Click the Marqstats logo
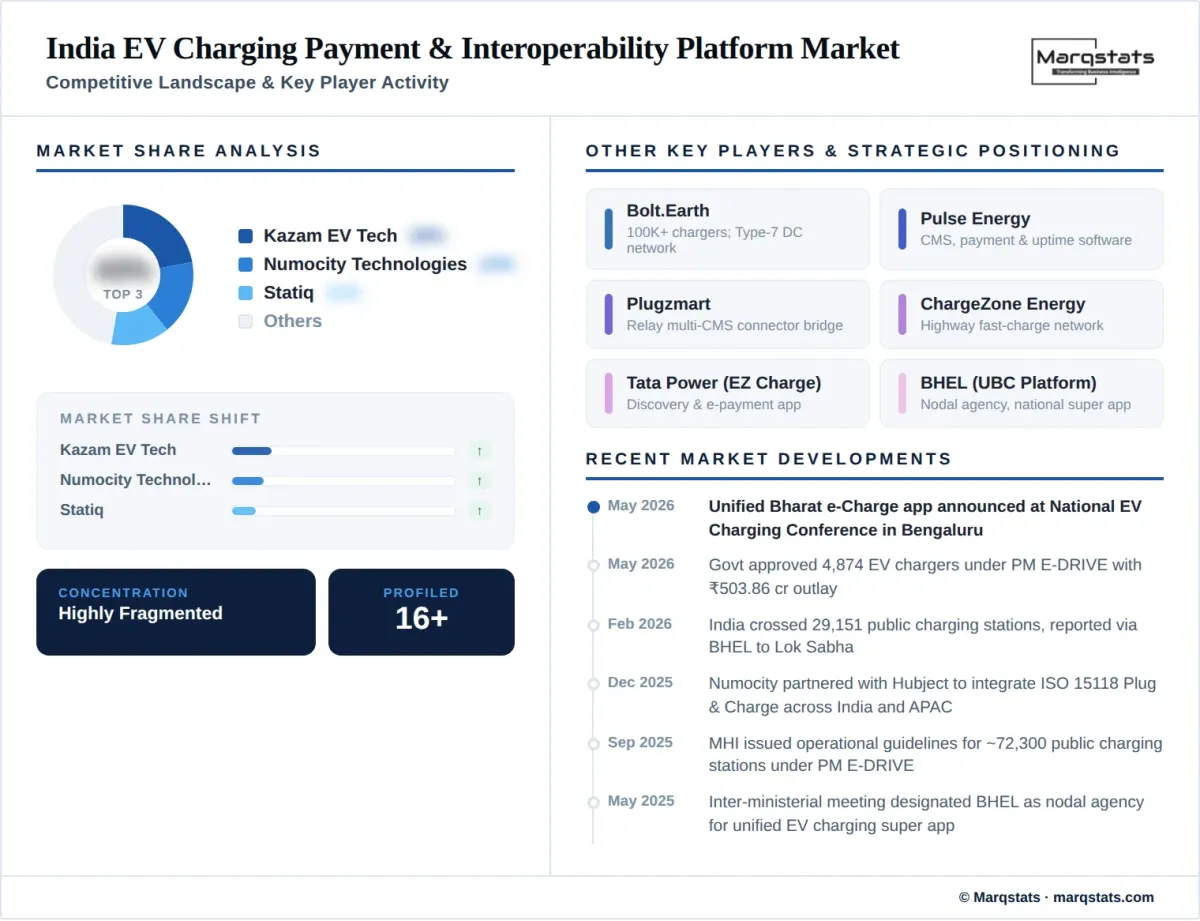 [x=1093, y=62]
